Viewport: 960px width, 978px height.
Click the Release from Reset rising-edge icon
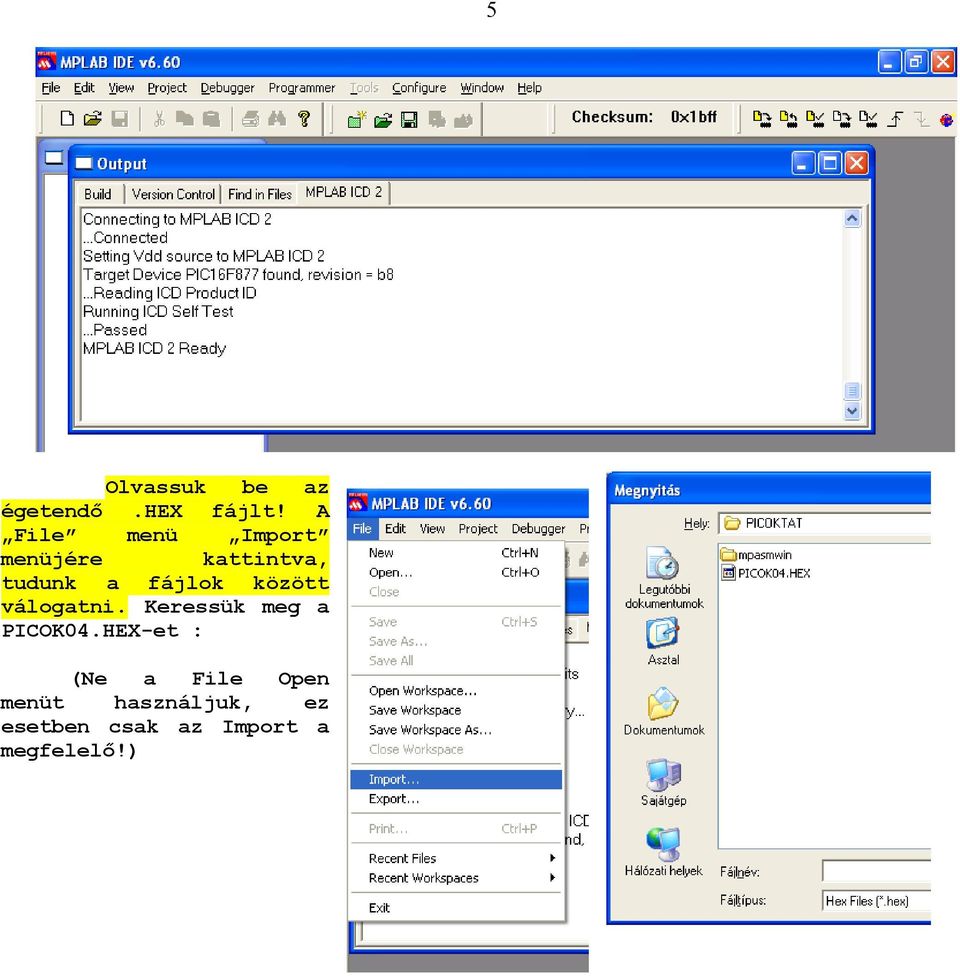(x=895, y=118)
